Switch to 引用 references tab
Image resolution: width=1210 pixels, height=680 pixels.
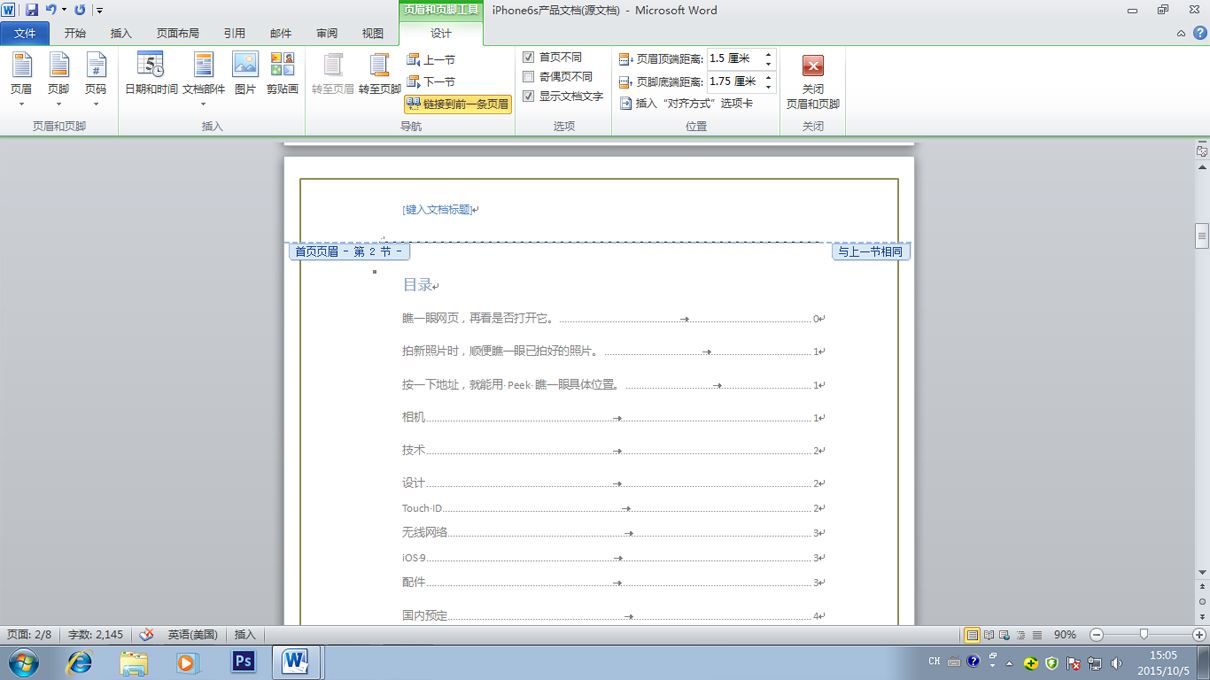pos(234,33)
